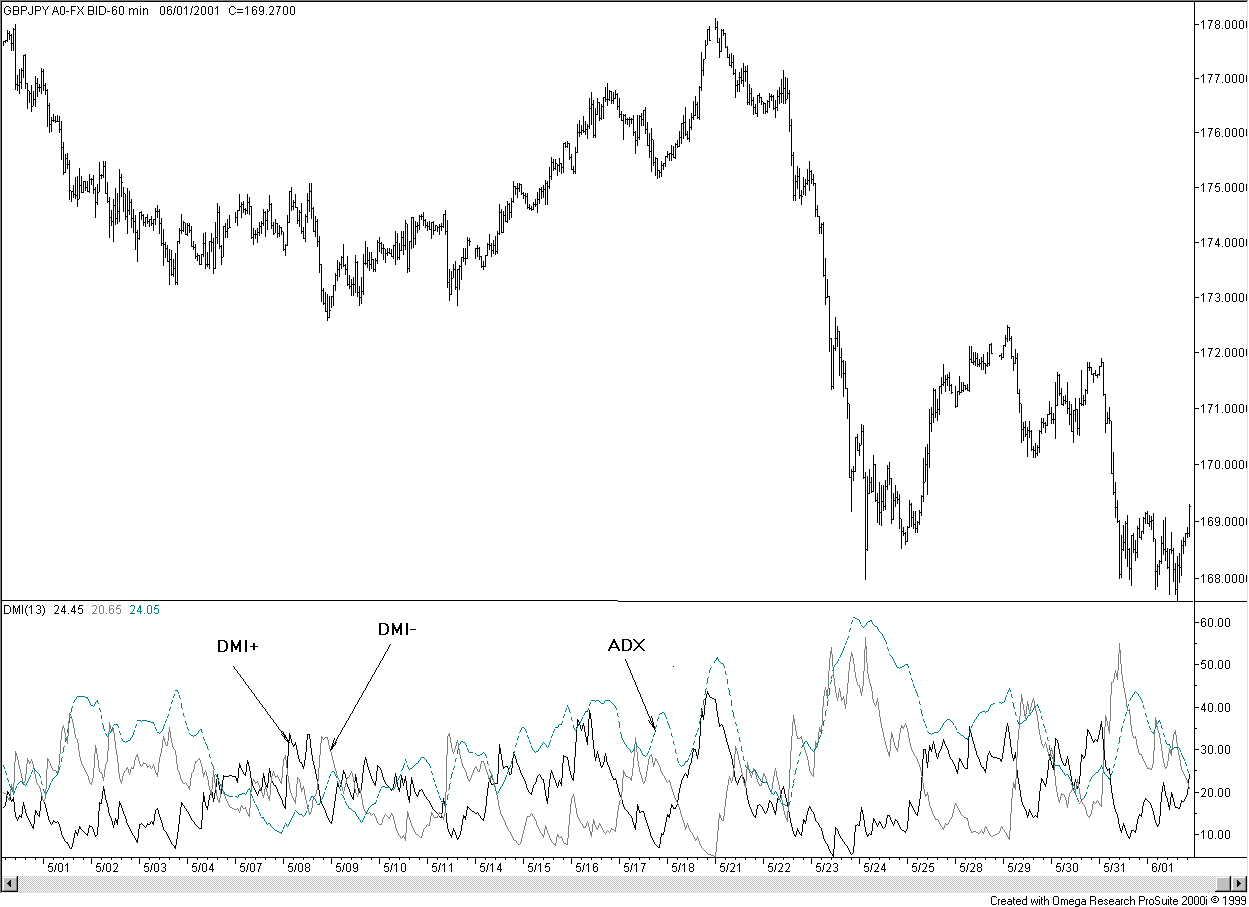Click the 60.00 level on indicator axis
The height and width of the screenshot is (907, 1249).
[x=1214, y=622]
